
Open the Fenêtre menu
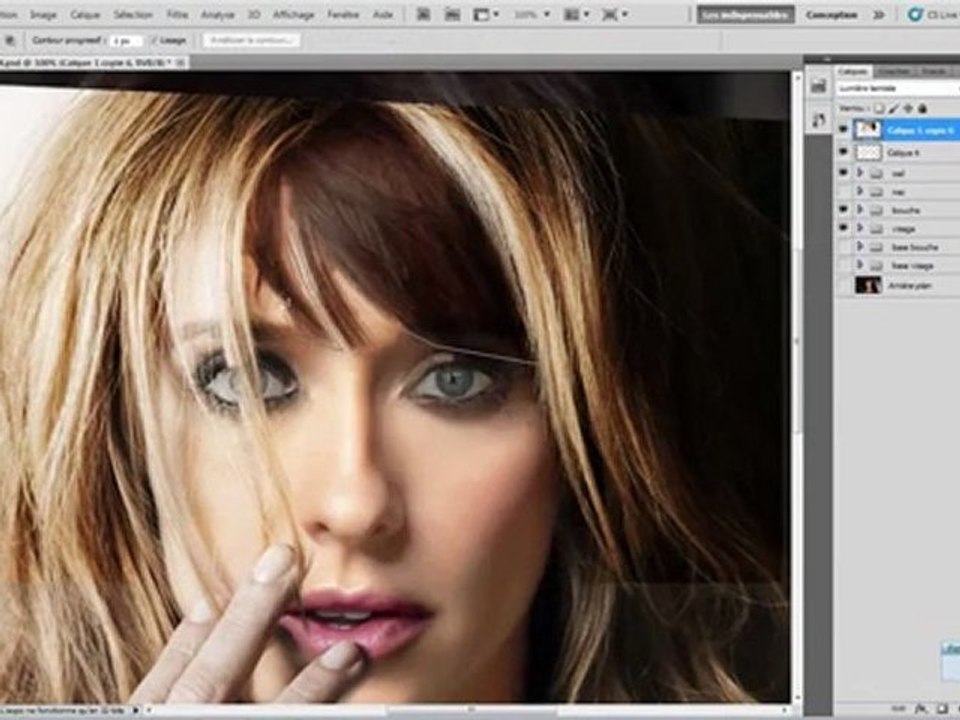point(343,14)
